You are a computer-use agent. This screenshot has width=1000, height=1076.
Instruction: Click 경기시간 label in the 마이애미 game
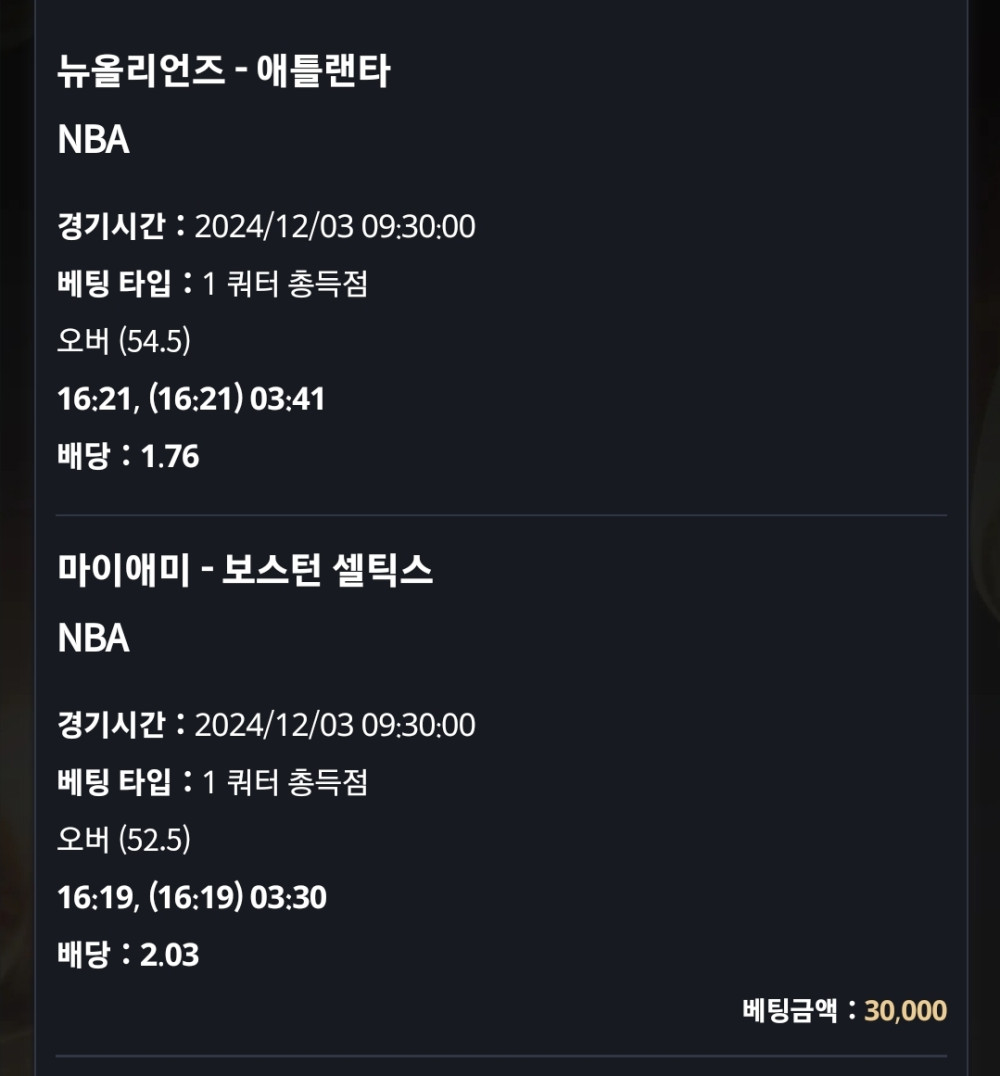[111, 725]
